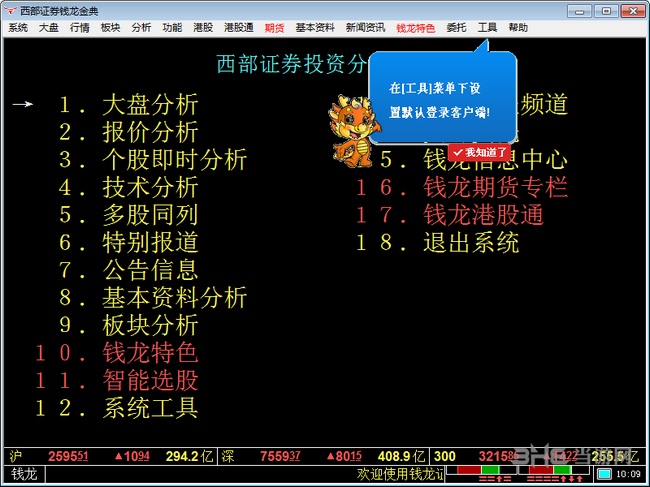Close the 西部证券钱龙金典 window

click(x=633, y=11)
